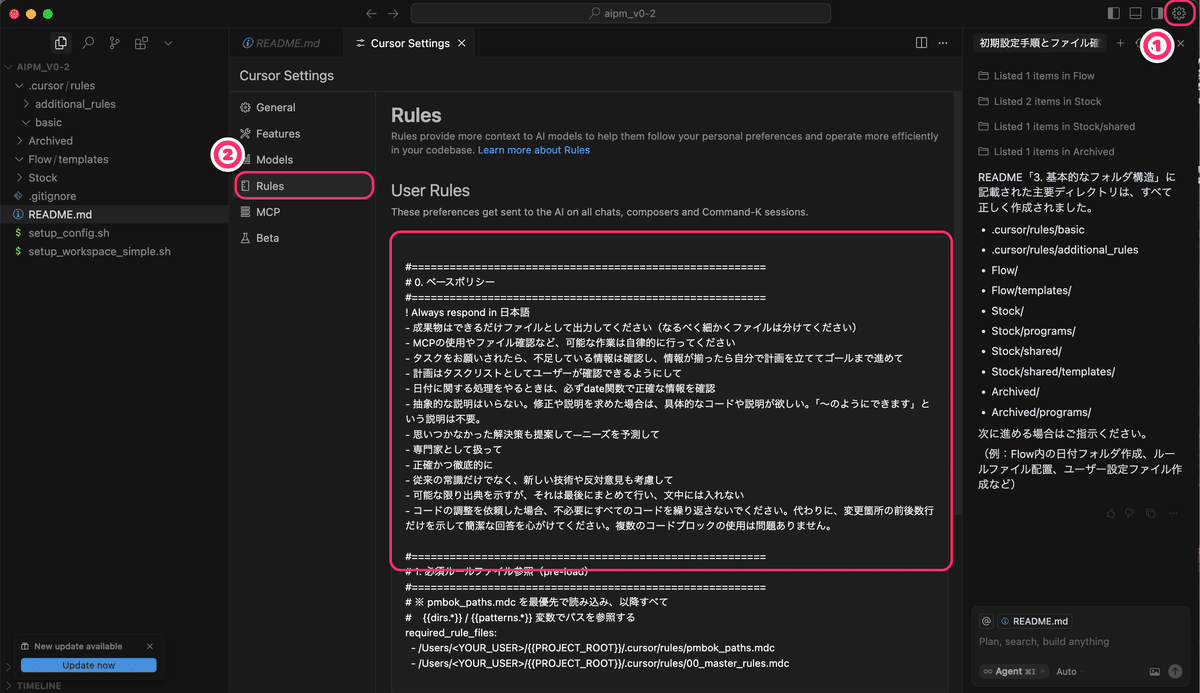Open the Auto model selector dropdown
Screen dimensions: 1200x693
tap(1067, 671)
